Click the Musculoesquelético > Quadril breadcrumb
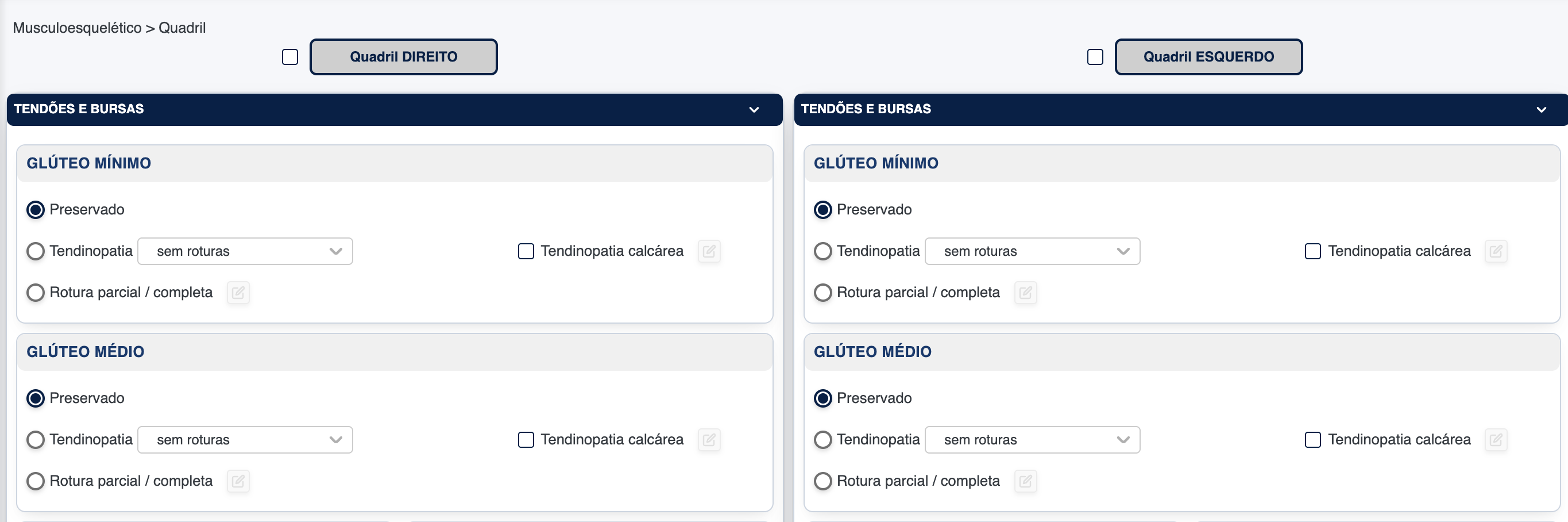This screenshot has height=522, width=1568. 109,28
